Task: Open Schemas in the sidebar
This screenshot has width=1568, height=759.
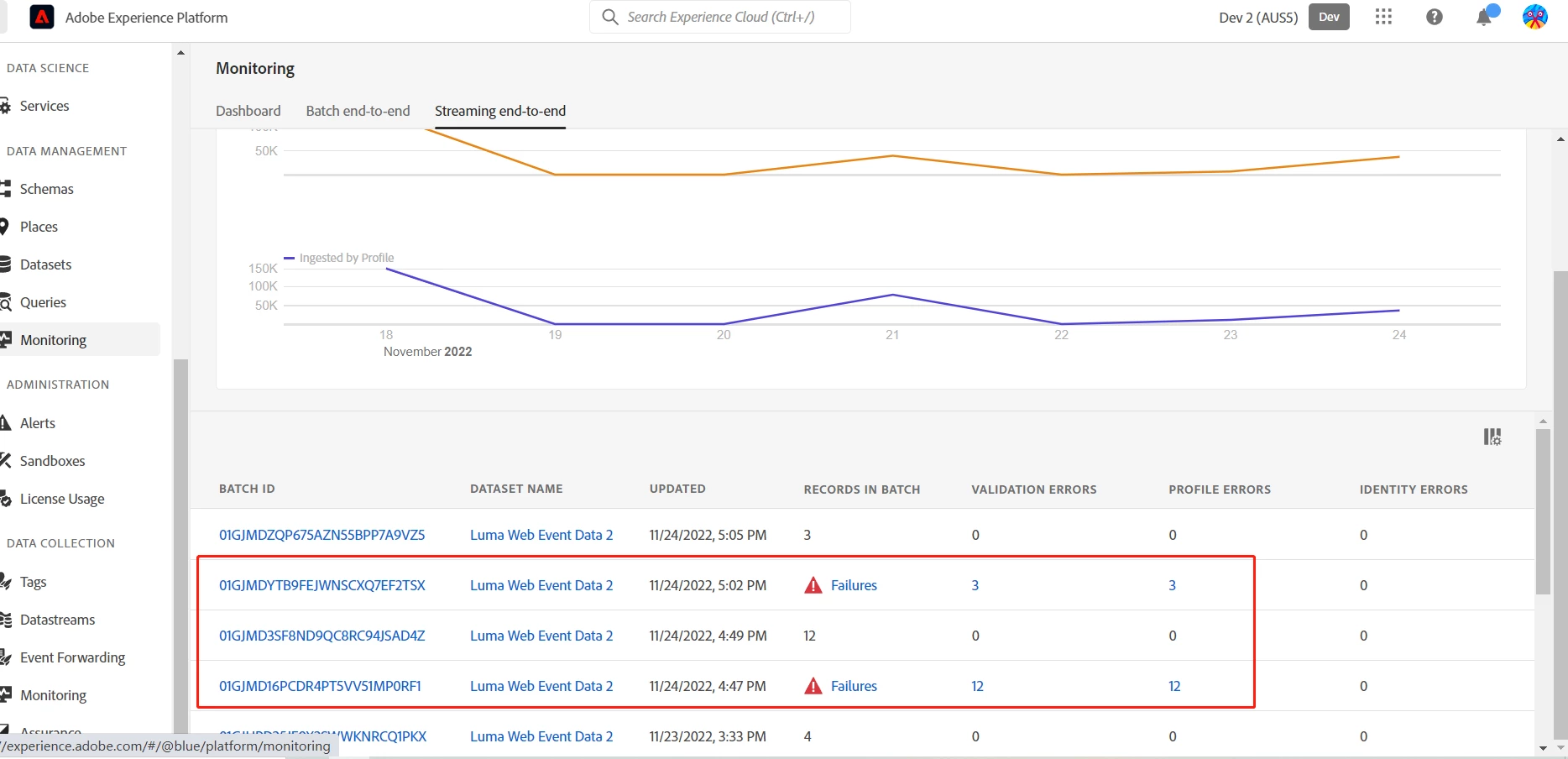Action: tap(47, 189)
